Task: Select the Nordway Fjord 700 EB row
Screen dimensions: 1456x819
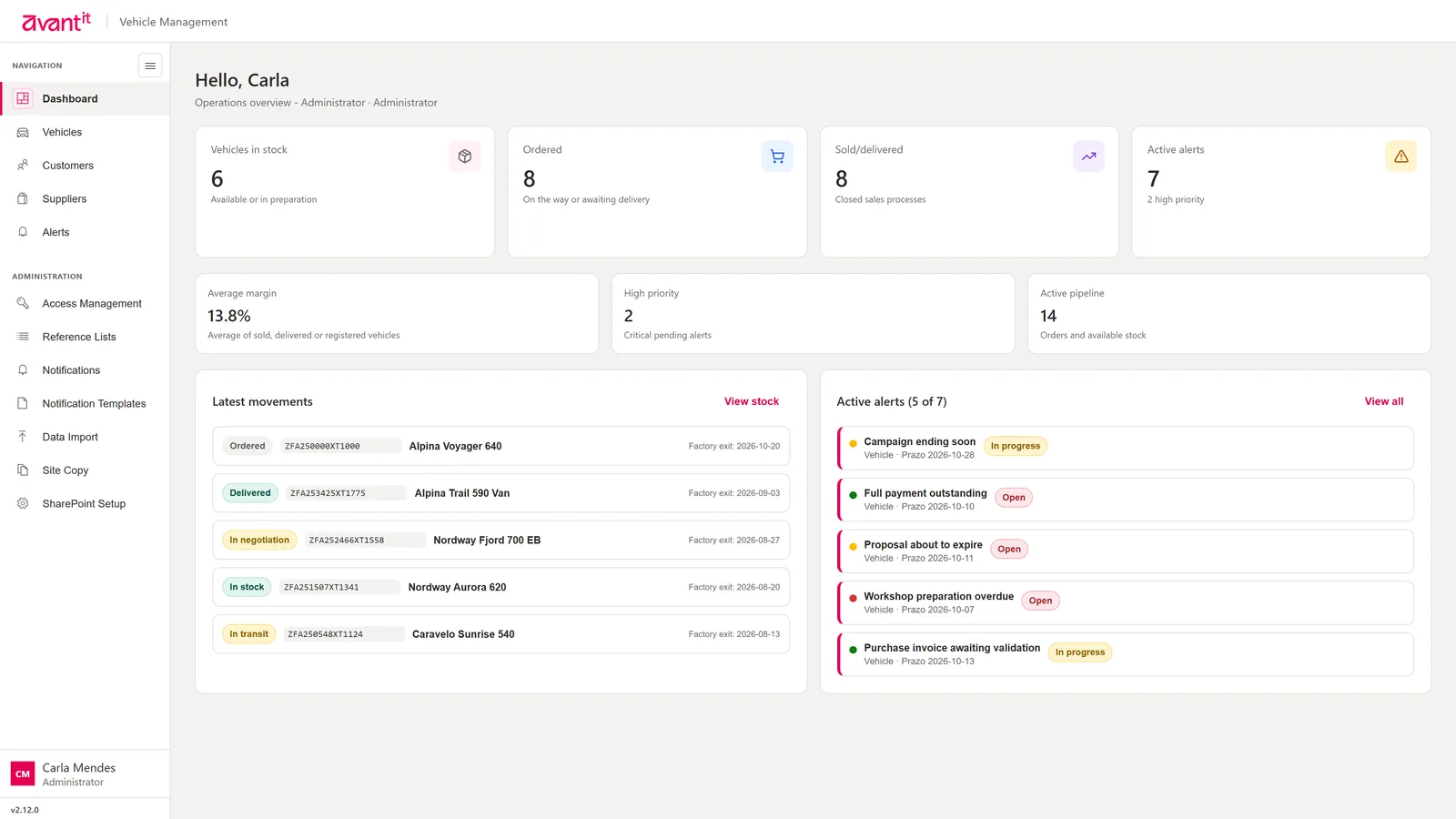Action: [501, 540]
